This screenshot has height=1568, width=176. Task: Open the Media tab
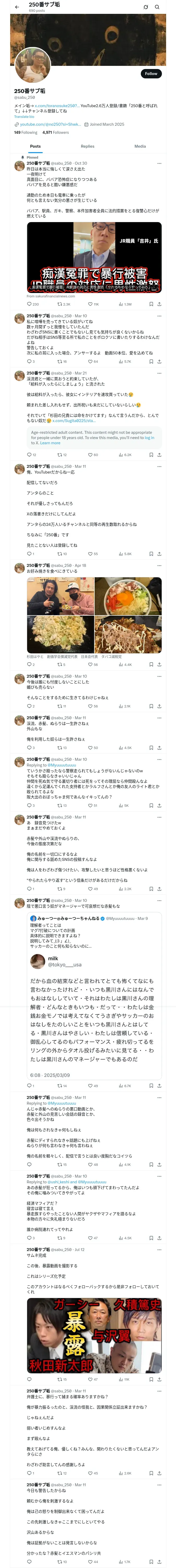click(140, 146)
